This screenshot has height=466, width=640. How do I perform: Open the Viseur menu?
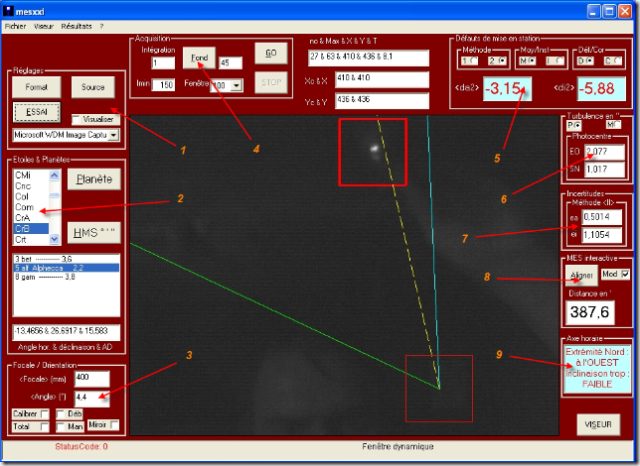[44, 26]
